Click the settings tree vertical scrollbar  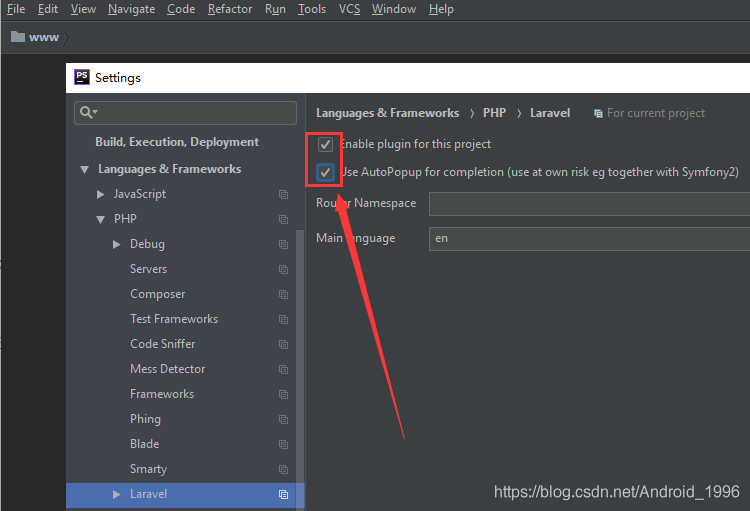[300, 368]
